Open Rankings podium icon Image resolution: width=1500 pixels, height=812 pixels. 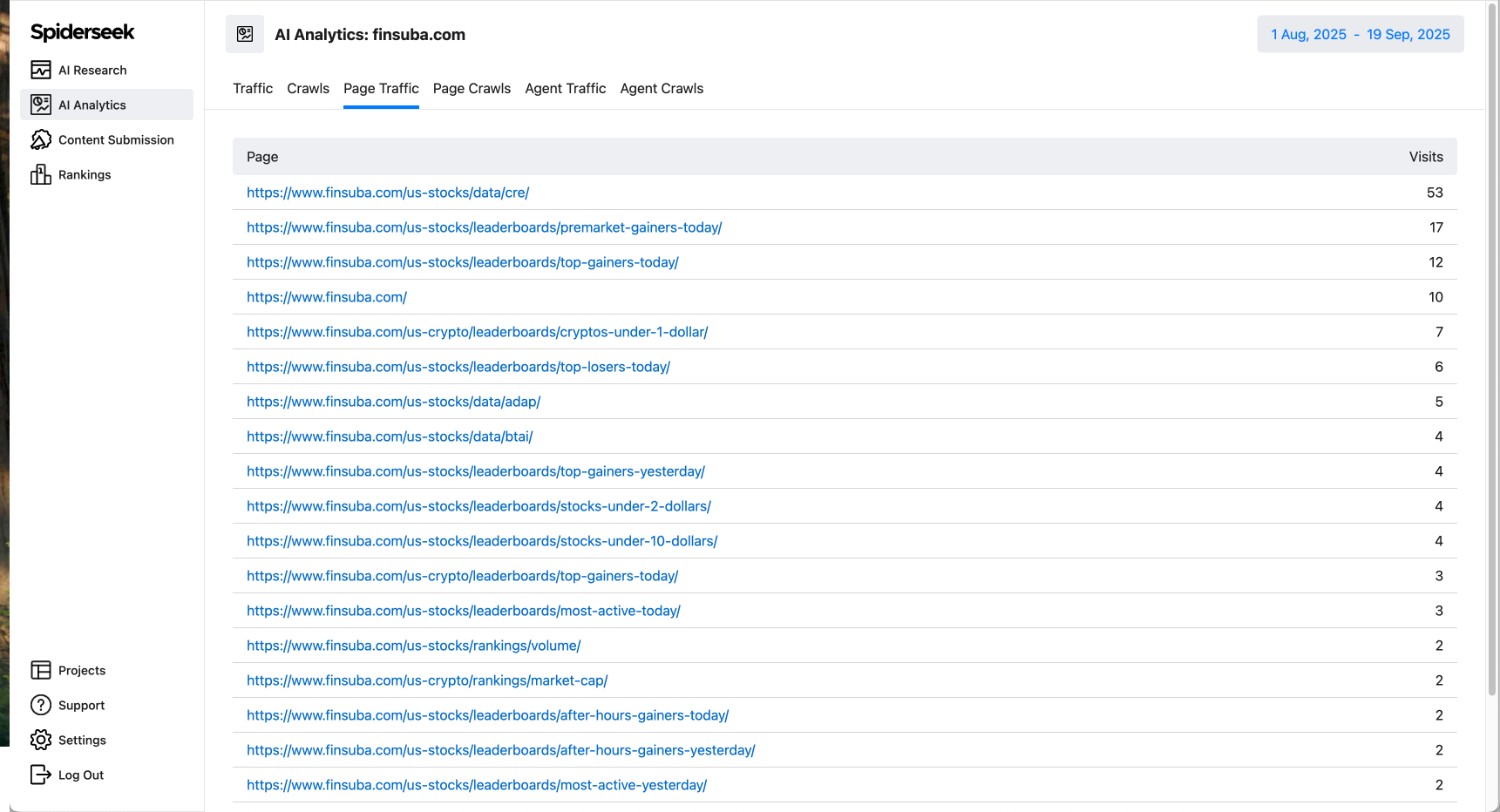point(41,174)
